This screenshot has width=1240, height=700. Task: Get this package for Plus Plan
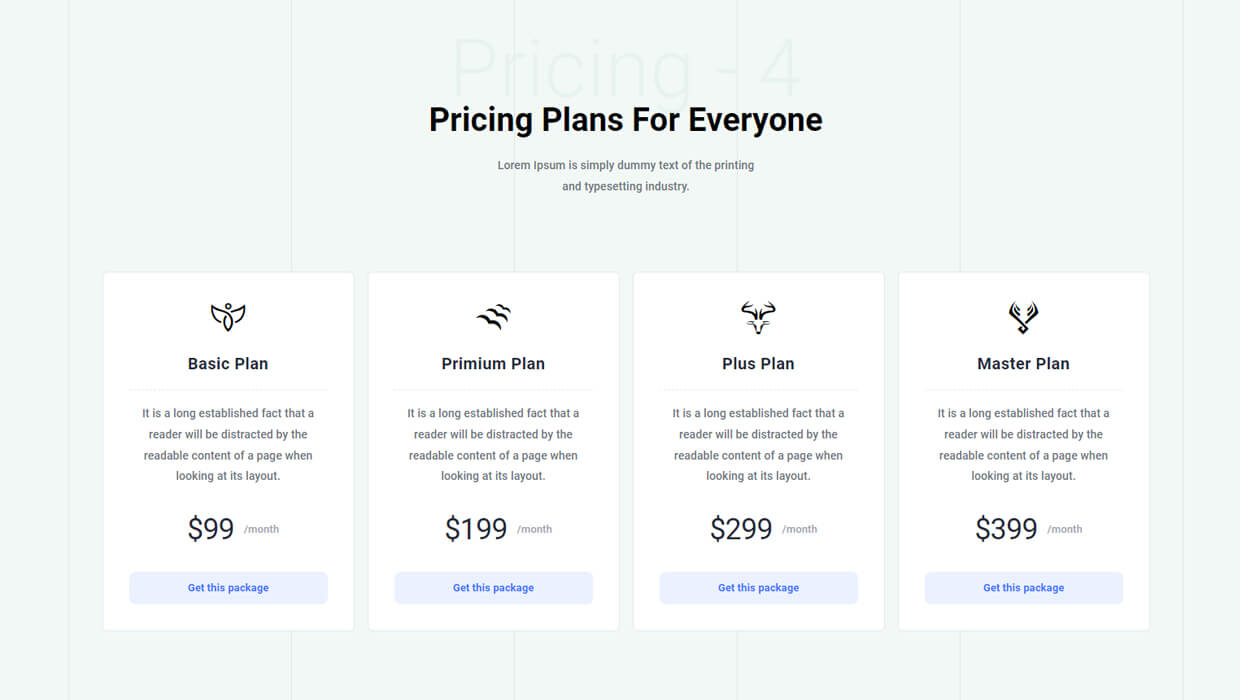click(758, 588)
